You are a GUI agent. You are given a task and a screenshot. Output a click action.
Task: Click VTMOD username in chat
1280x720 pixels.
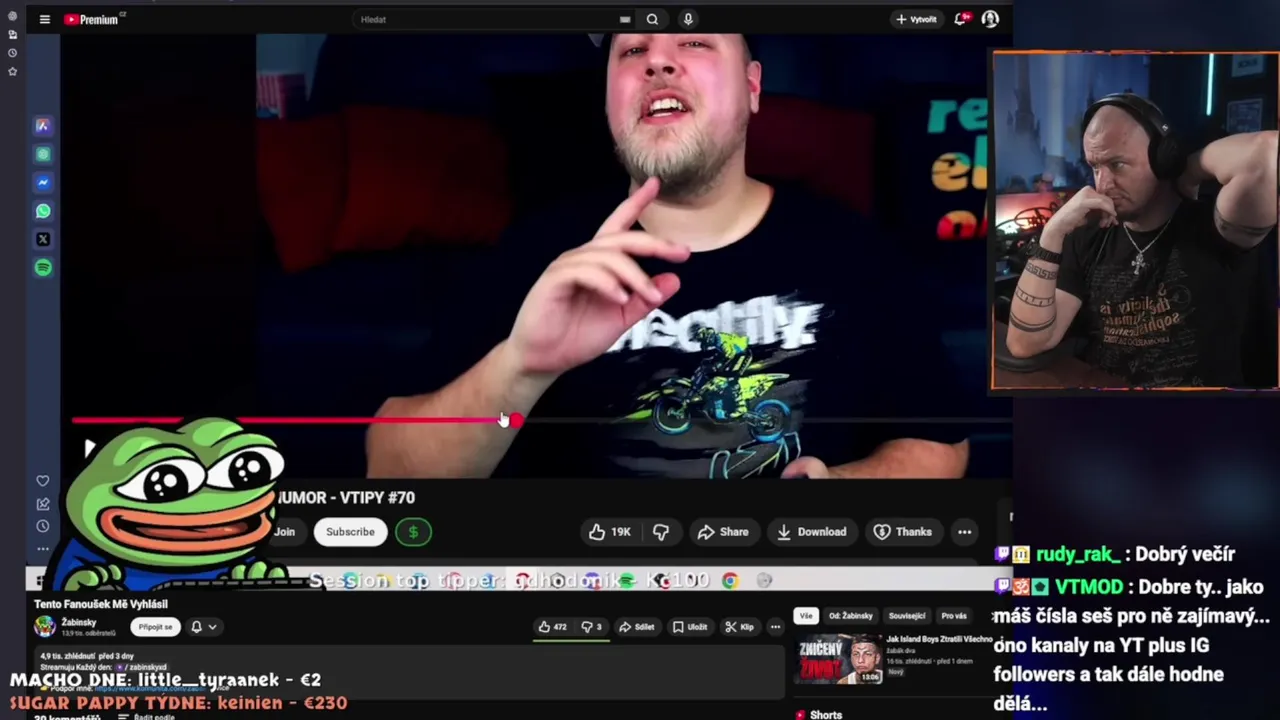point(1089,587)
